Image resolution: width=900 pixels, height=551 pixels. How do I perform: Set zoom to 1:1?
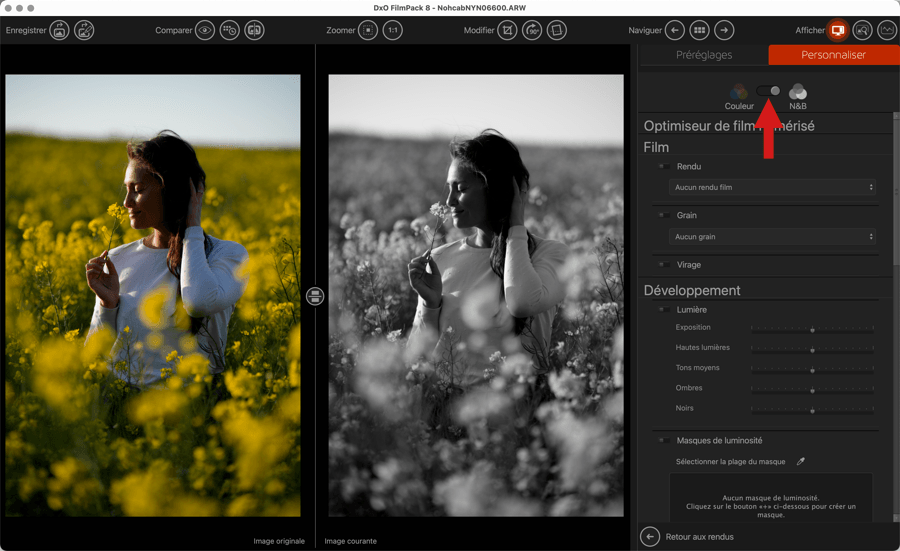tap(393, 31)
